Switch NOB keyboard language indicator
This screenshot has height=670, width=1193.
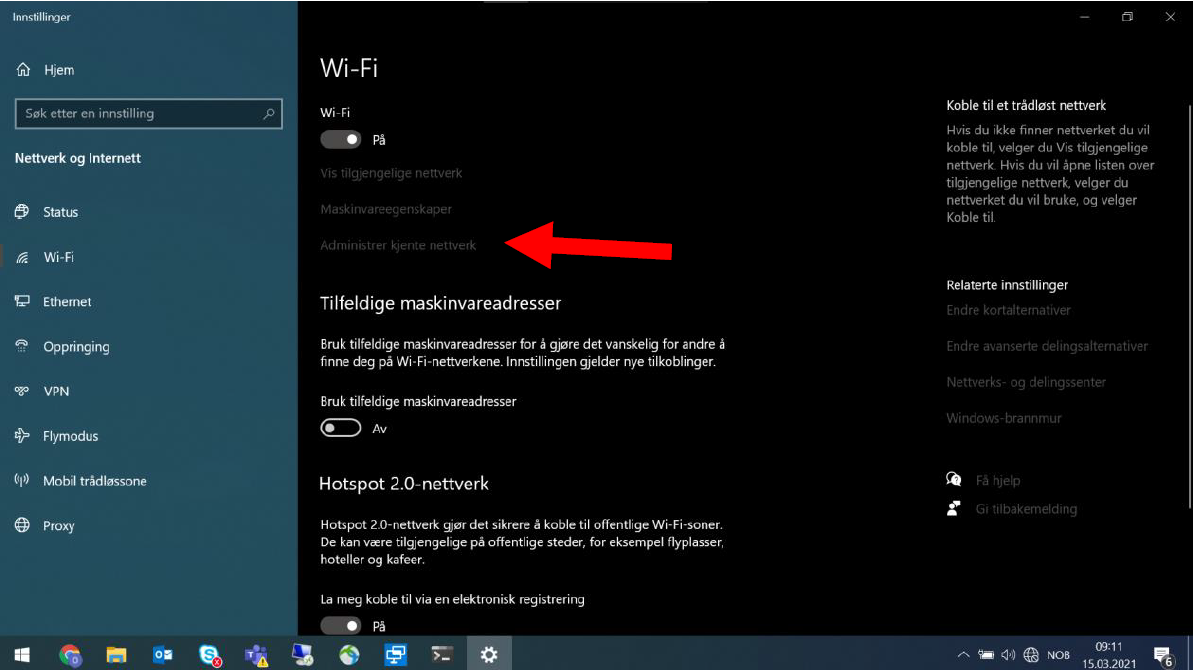(x=1058, y=655)
